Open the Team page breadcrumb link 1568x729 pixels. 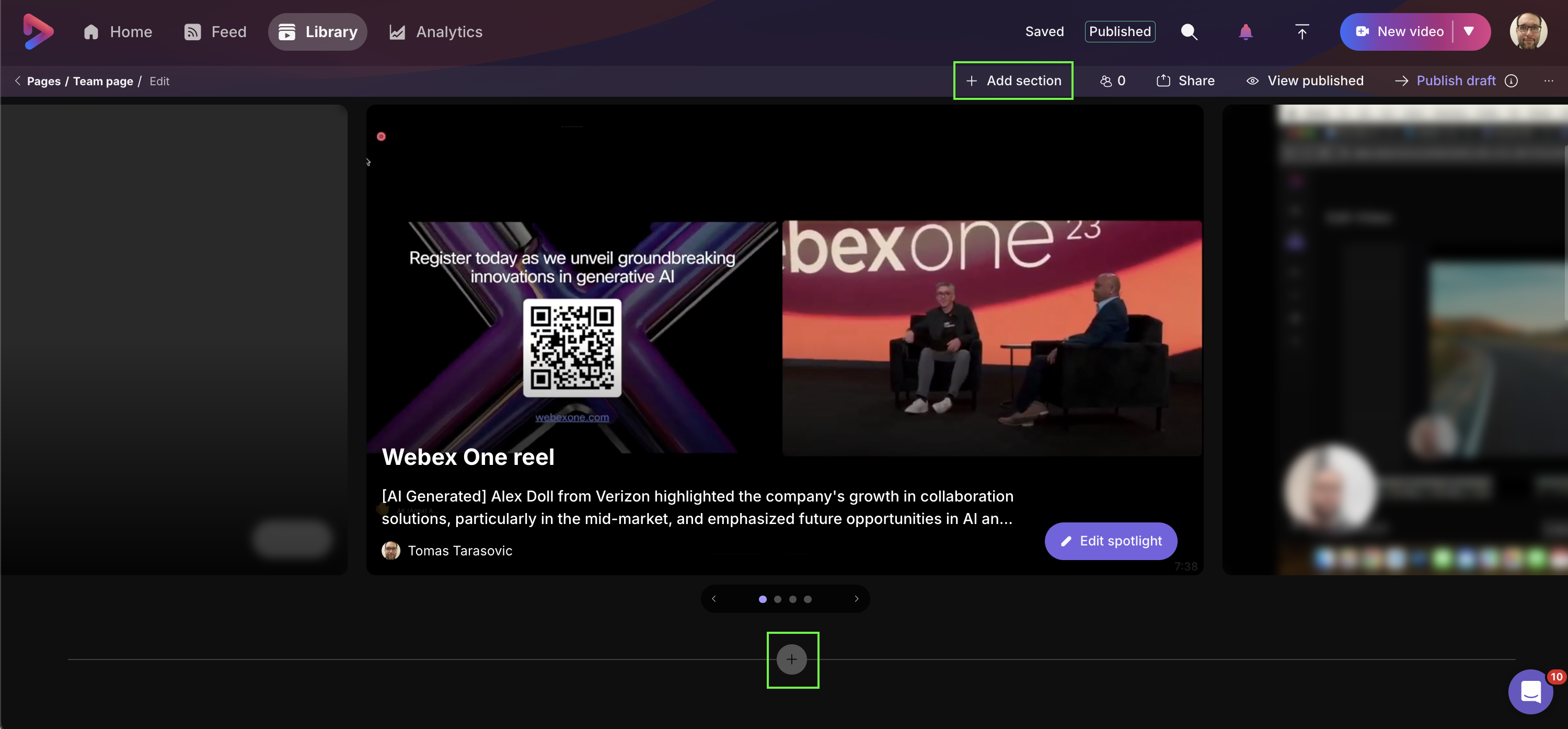coord(103,81)
